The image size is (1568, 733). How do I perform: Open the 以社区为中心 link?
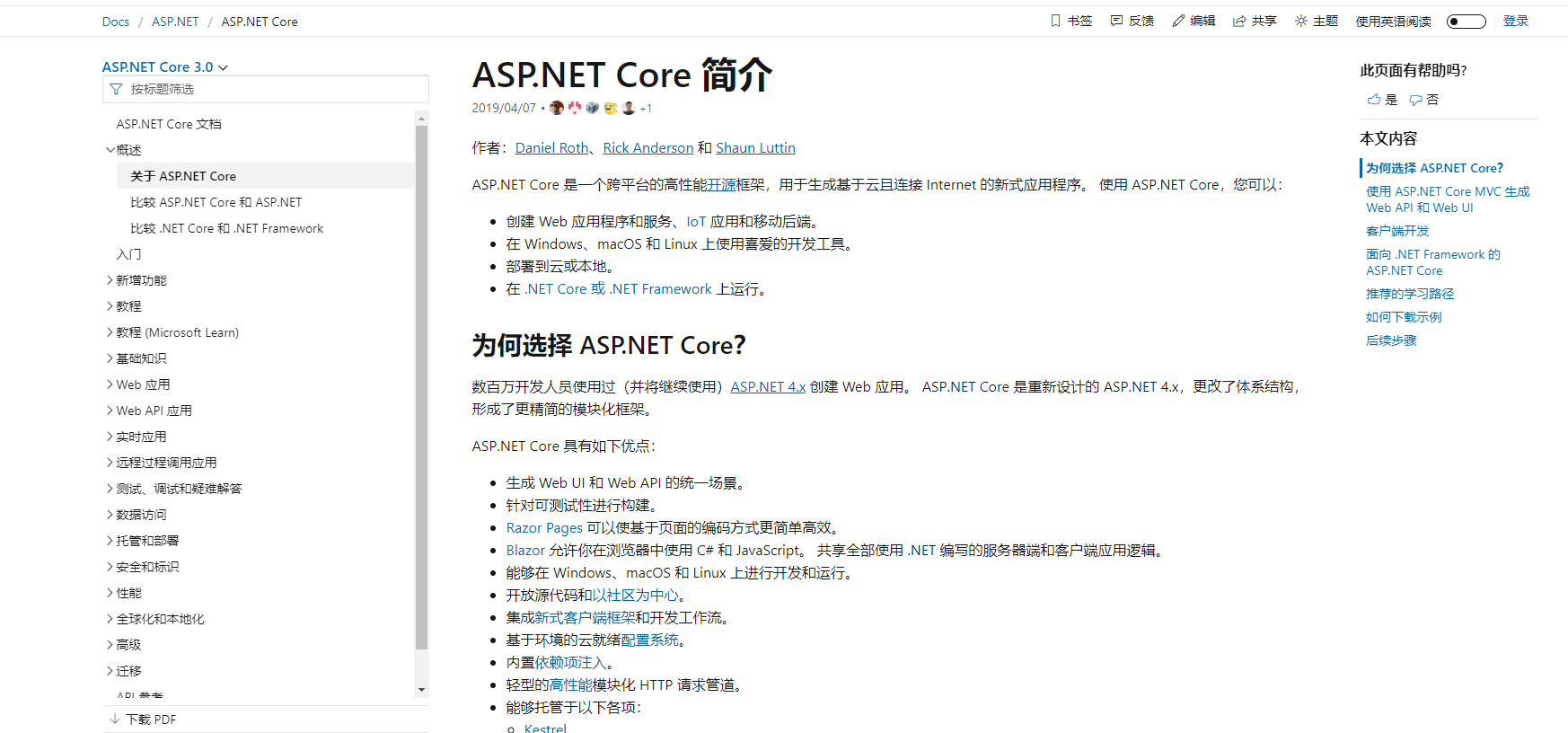click(635, 595)
